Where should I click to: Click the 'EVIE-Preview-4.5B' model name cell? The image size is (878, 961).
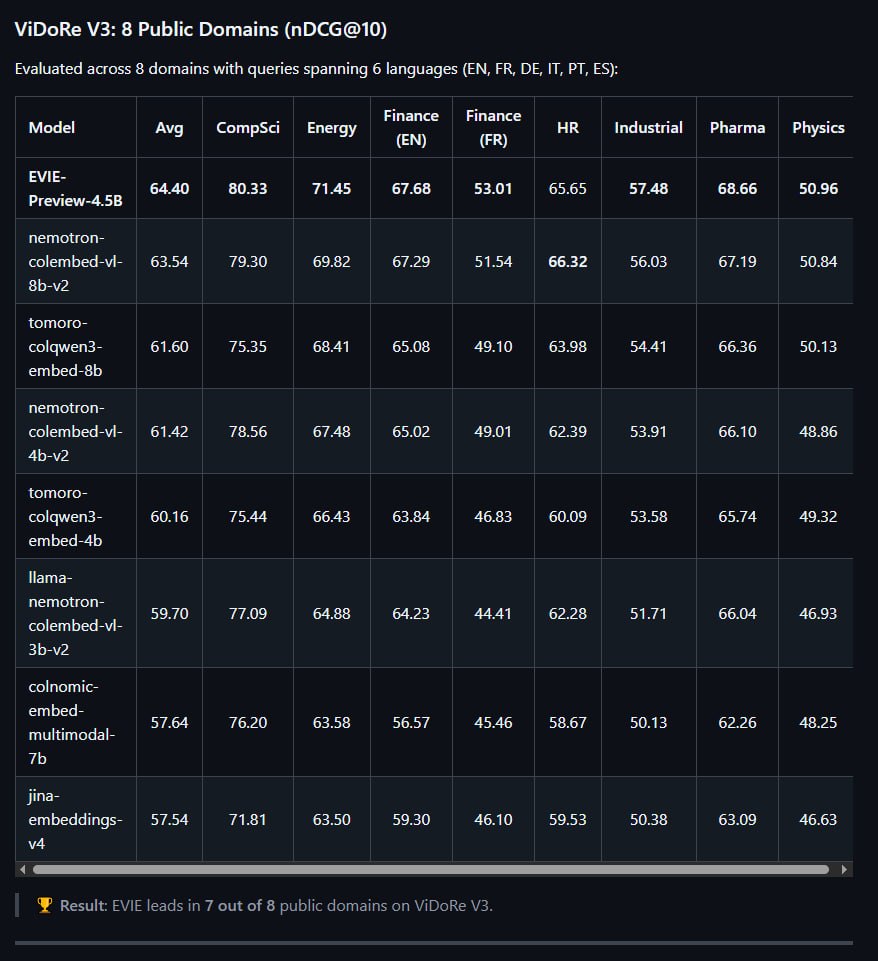tap(75, 188)
